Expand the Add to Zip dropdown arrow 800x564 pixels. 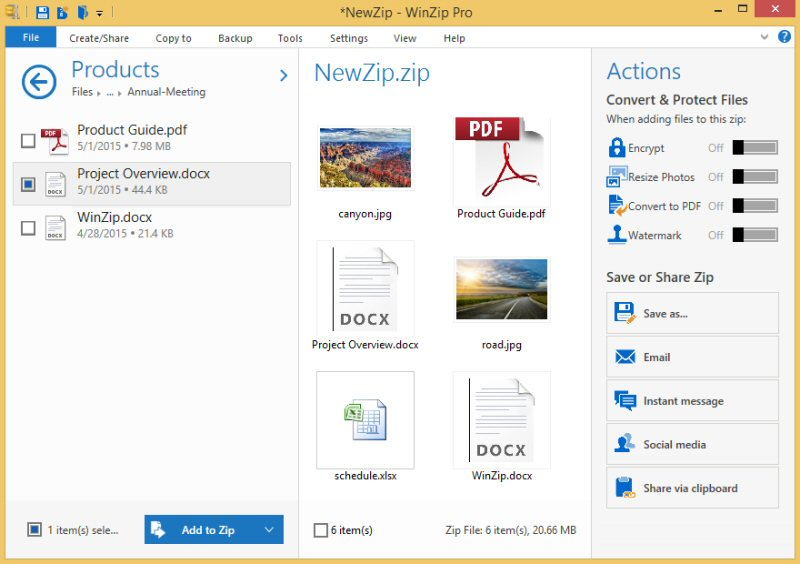[268, 530]
